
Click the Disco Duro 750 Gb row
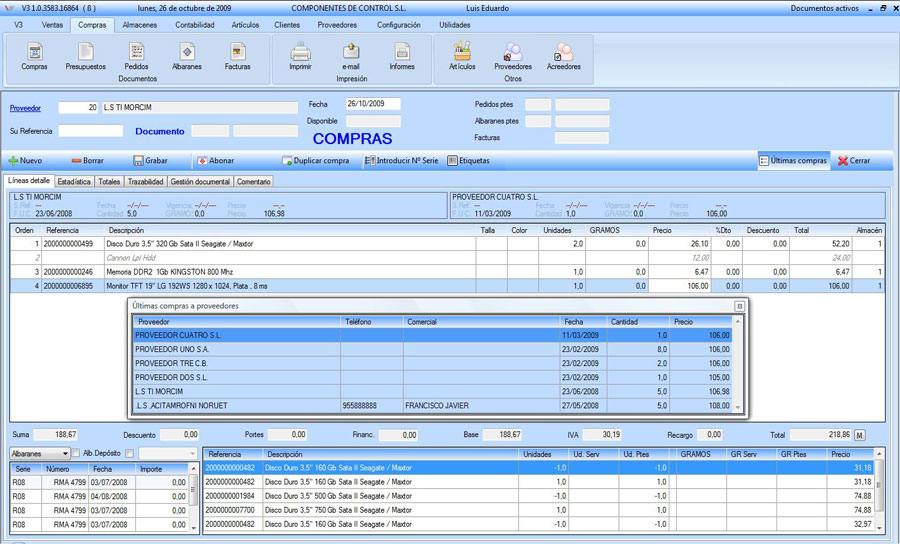tap(538, 510)
